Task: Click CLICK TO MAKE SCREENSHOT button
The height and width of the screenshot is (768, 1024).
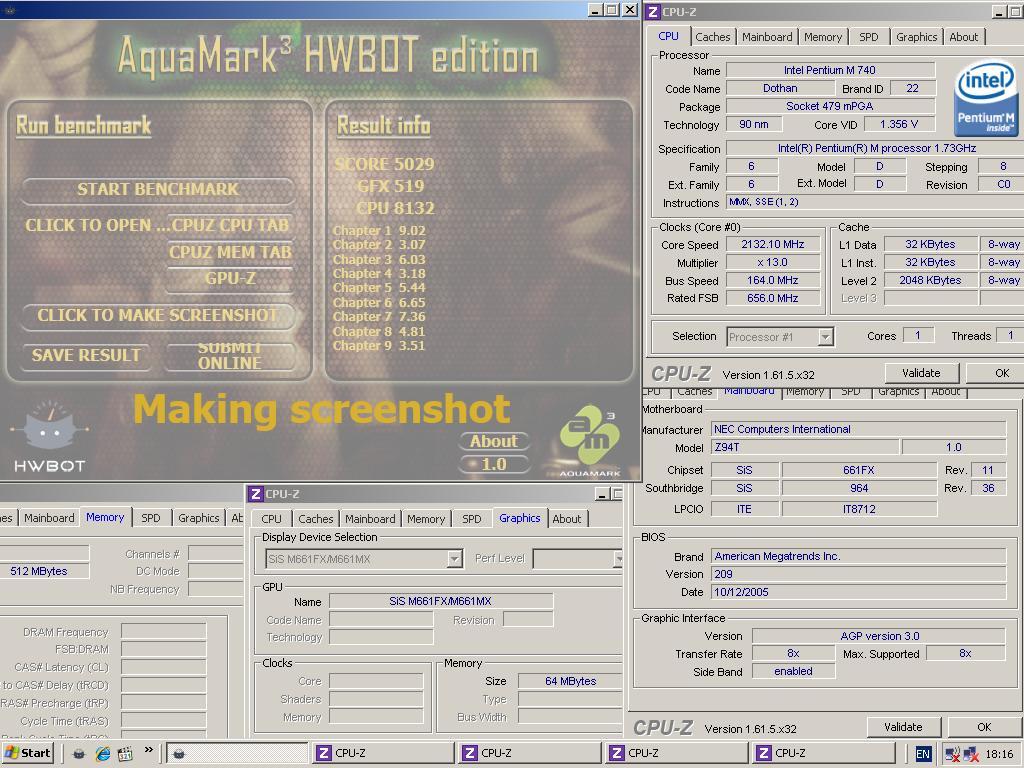Action: 157,315
